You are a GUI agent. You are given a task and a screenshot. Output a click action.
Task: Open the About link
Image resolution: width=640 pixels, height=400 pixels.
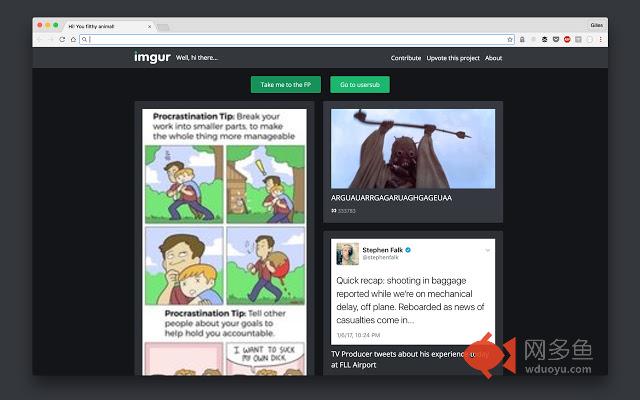(x=493, y=58)
